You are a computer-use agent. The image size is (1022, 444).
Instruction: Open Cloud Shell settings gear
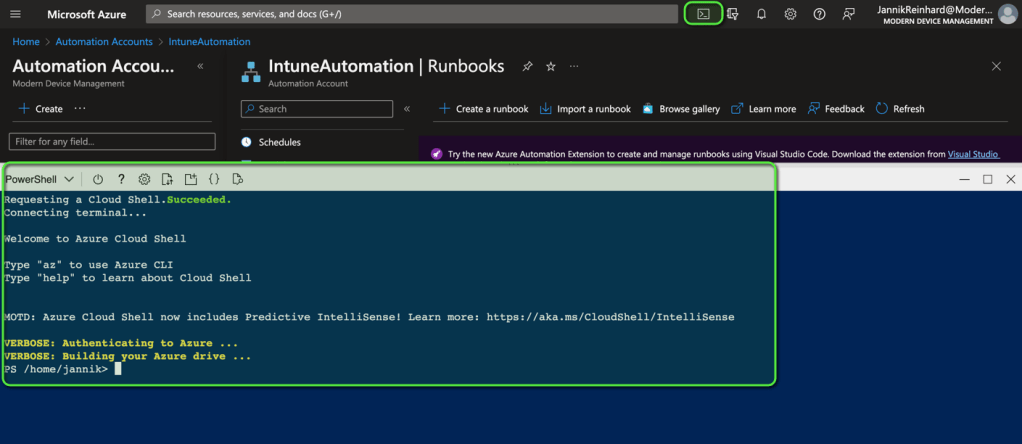pyautogui.click(x=144, y=179)
